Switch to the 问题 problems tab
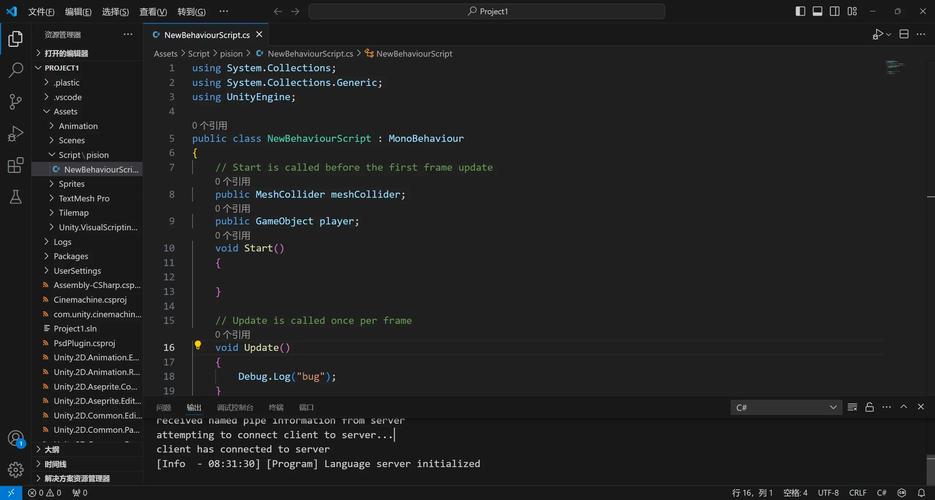The height and width of the screenshot is (500, 935). 163,408
